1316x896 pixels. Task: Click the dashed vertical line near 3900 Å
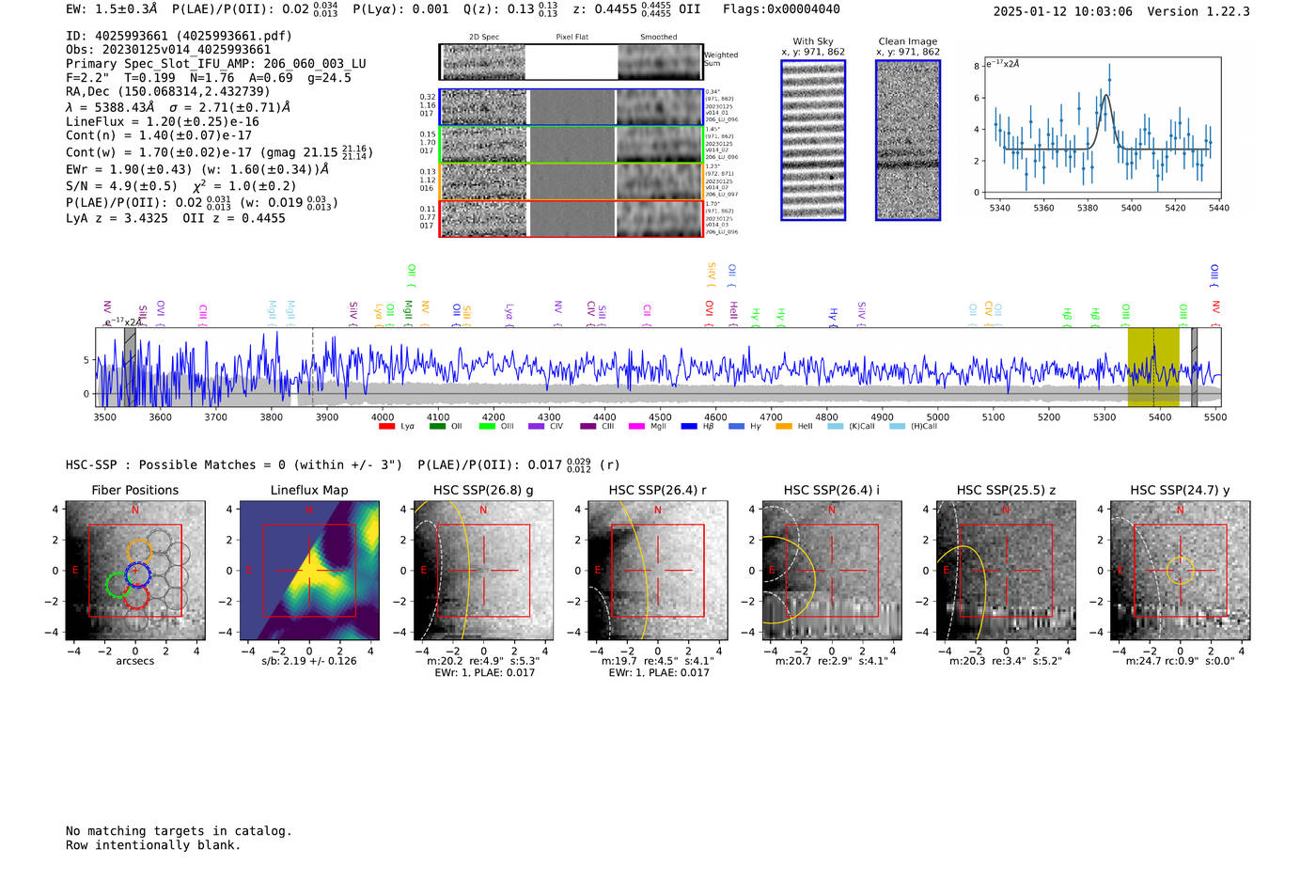point(313,367)
